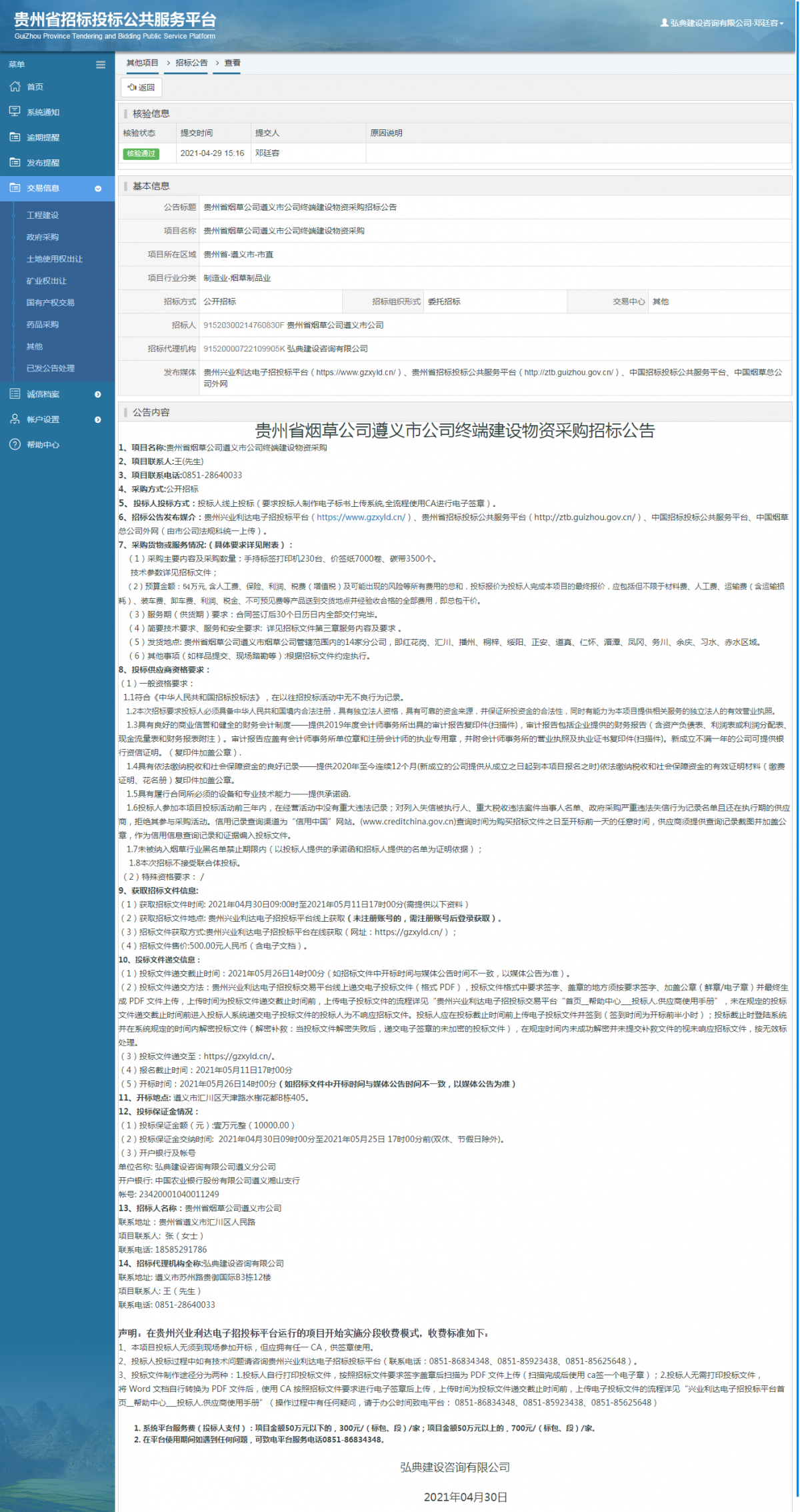
Task: Click the date 2021年04月30日 at bottom
Action: 465,1497
